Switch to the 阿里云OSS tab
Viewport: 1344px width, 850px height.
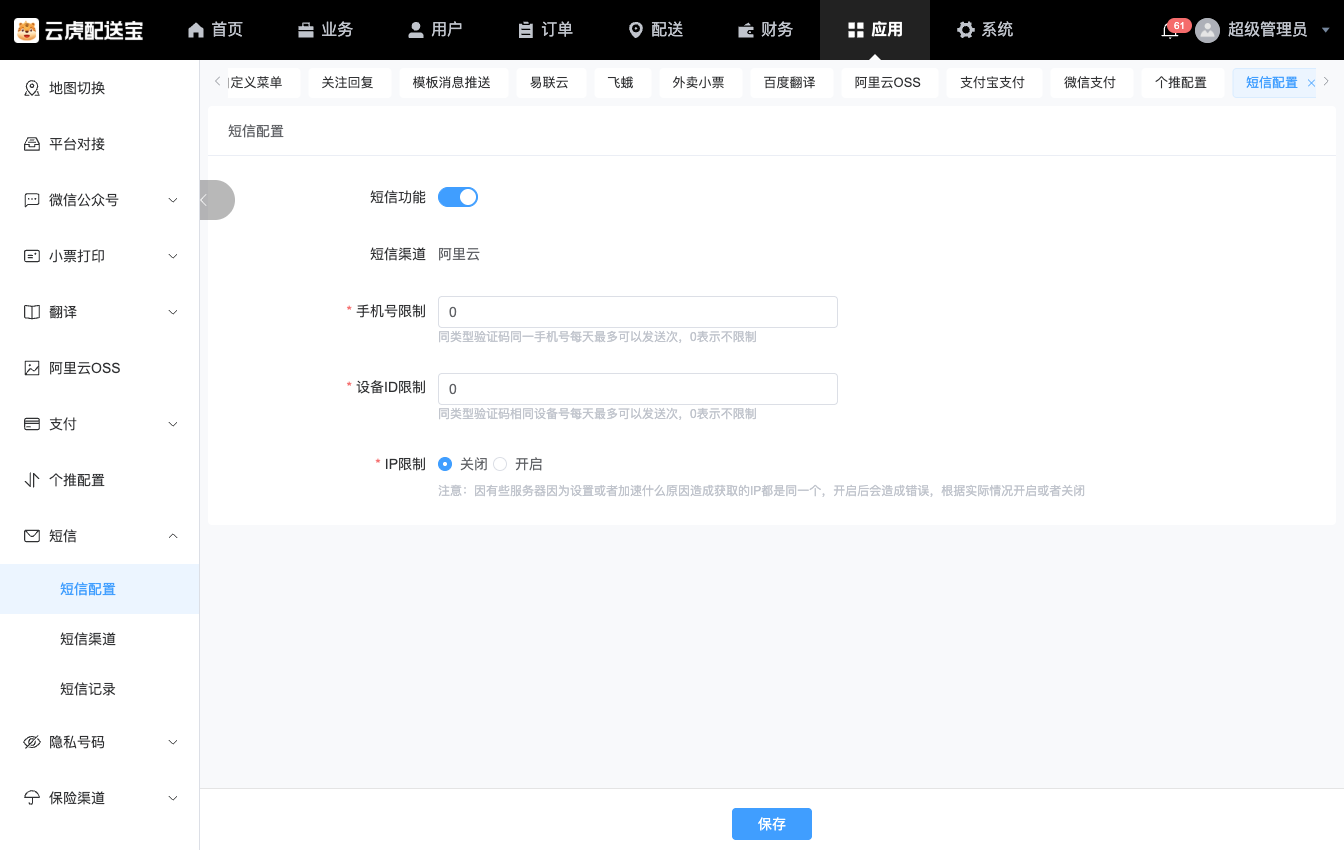click(x=888, y=83)
